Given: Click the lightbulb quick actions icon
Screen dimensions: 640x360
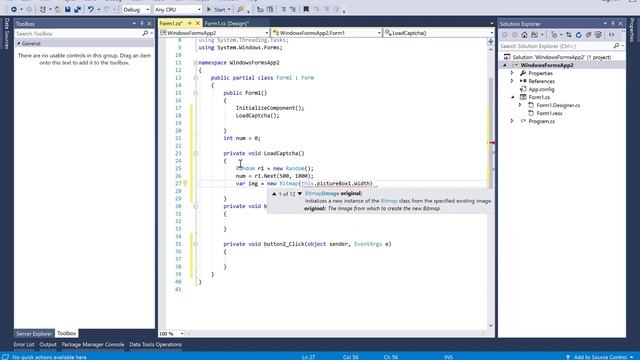Looking at the screenshot, I should pos(185,183).
